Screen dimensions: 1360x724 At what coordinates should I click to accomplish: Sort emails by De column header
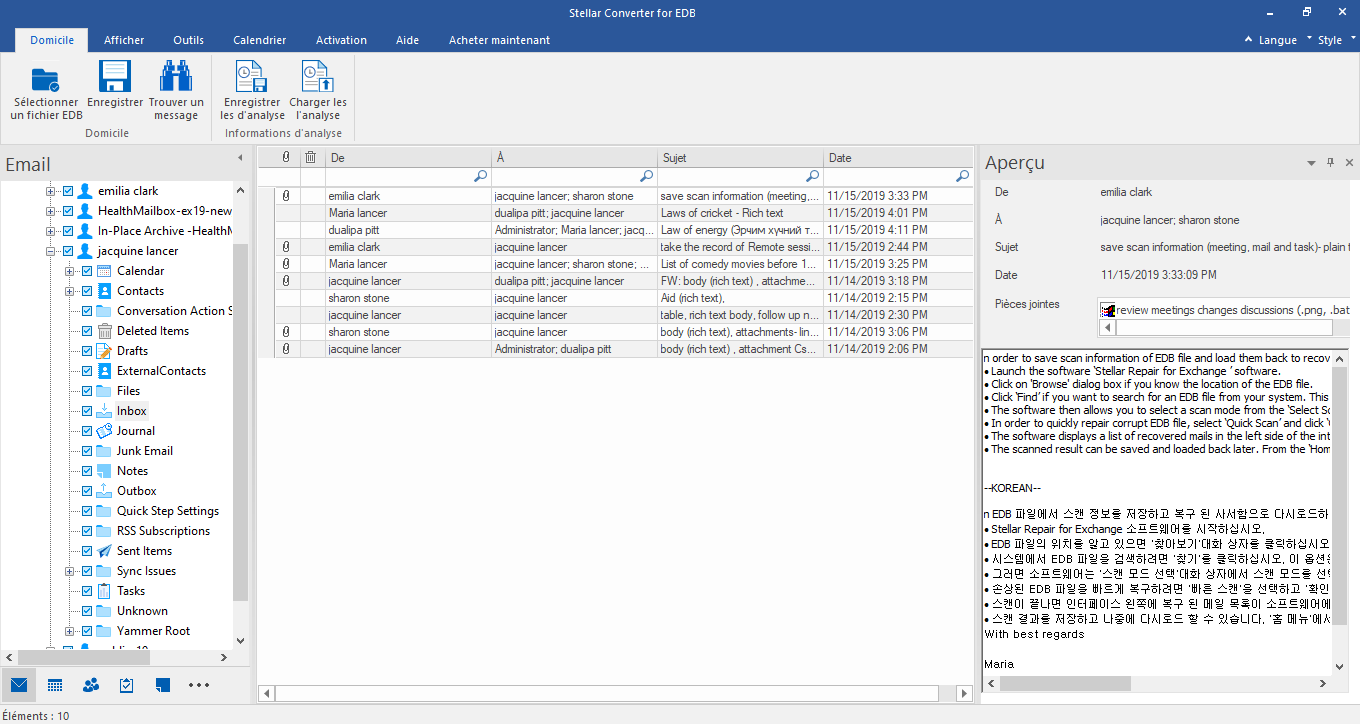[408, 158]
